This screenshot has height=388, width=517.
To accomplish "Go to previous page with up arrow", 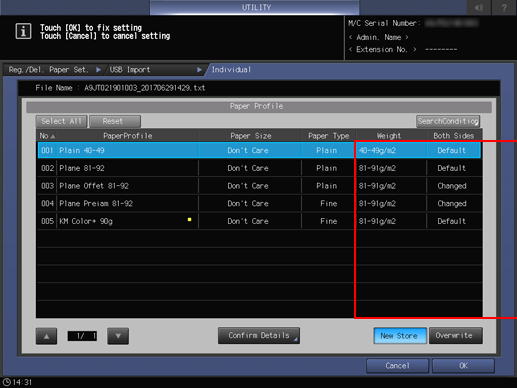I will coord(46,336).
